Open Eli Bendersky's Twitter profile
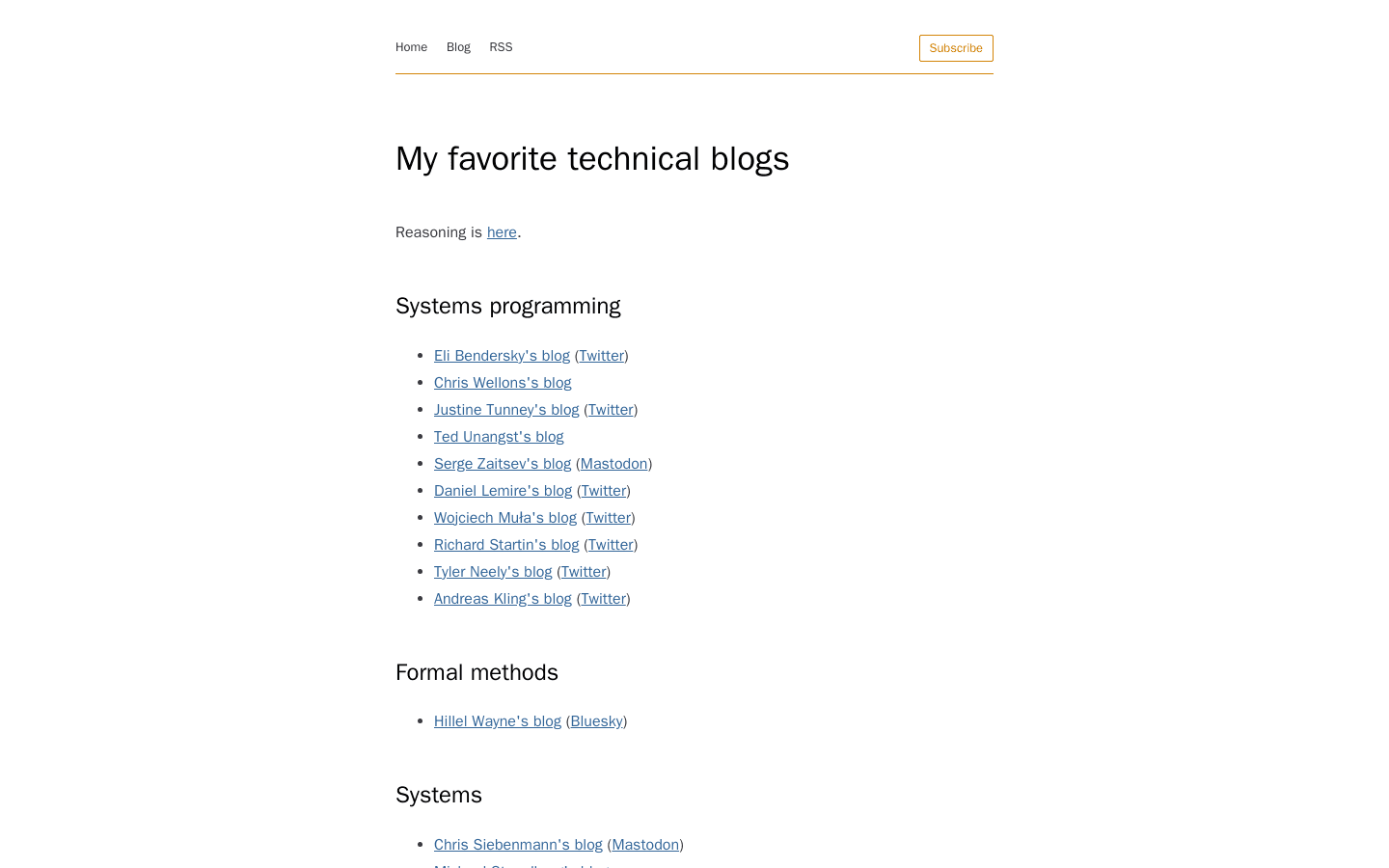Viewport: 1389px width, 868px height. [601, 356]
